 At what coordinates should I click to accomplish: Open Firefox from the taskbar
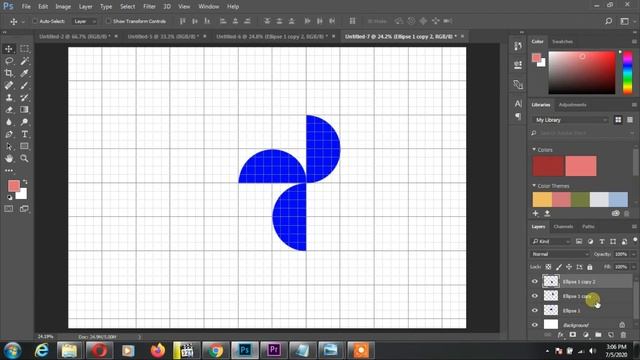158,350
